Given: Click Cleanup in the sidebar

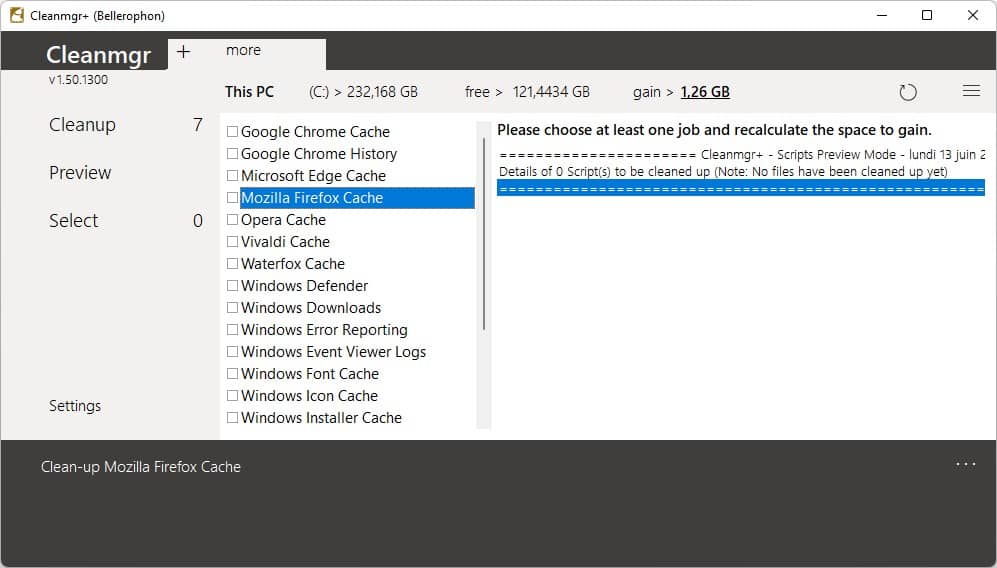Looking at the screenshot, I should coord(83,125).
